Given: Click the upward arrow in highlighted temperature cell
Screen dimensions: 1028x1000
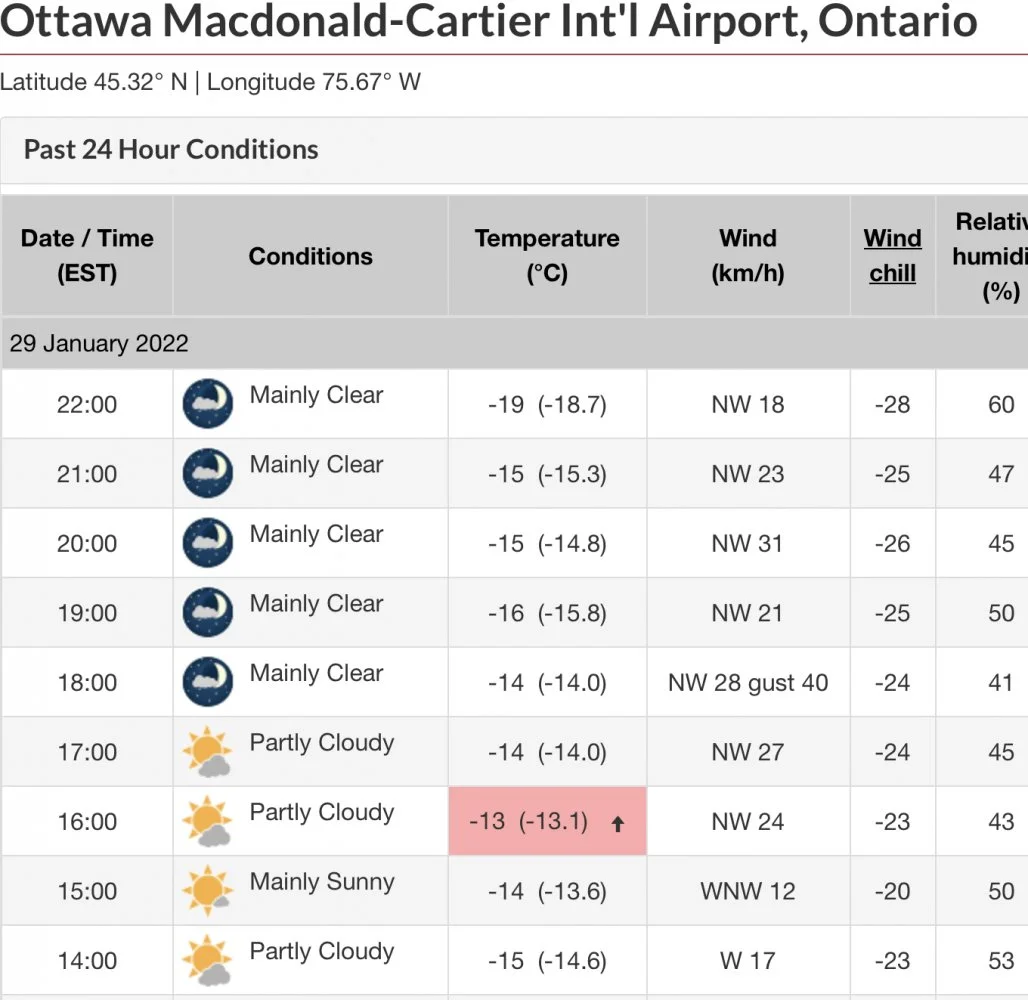Looking at the screenshot, I should coord(618,824).
